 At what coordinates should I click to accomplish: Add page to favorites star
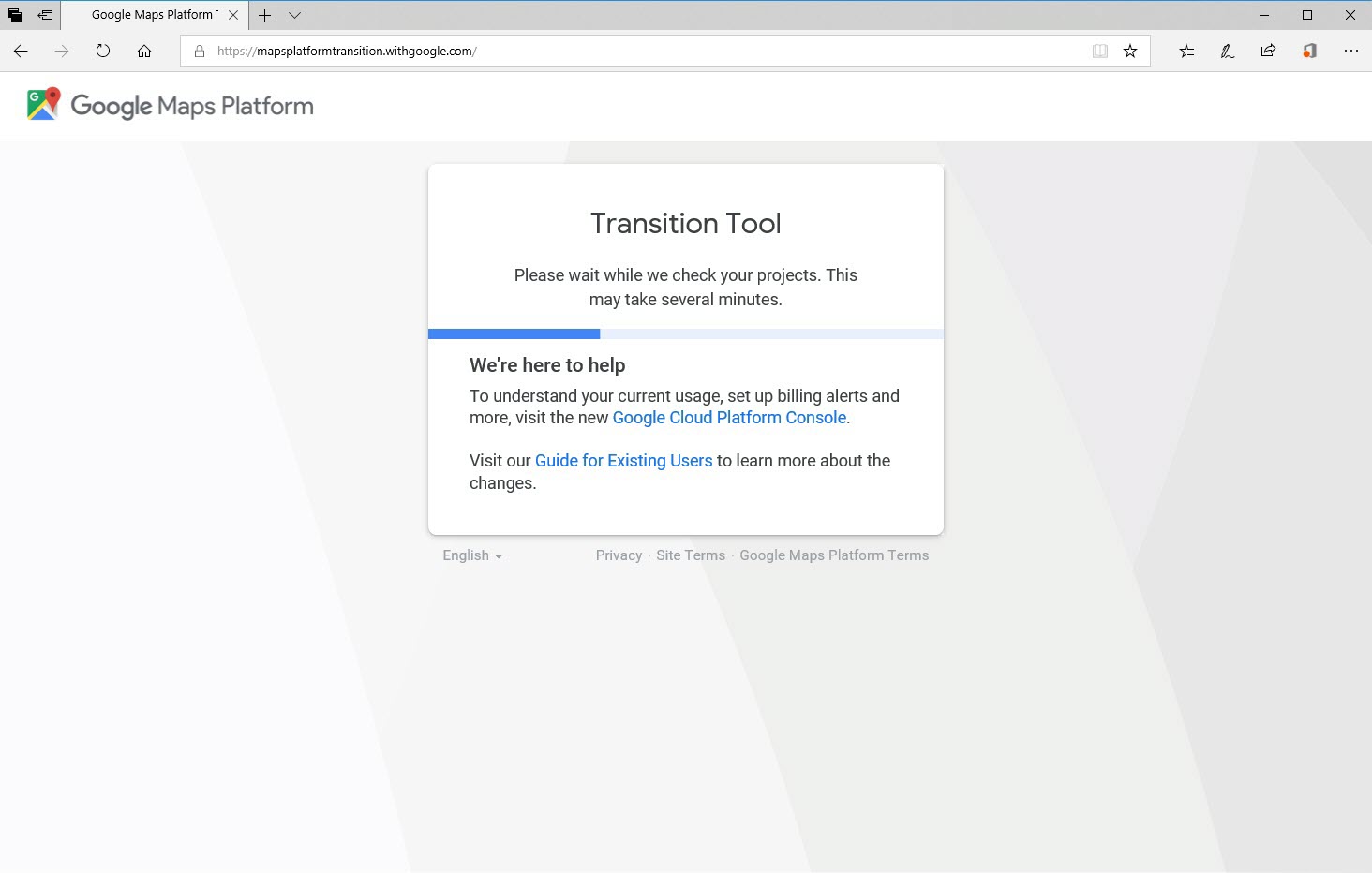coord(1130,52)
